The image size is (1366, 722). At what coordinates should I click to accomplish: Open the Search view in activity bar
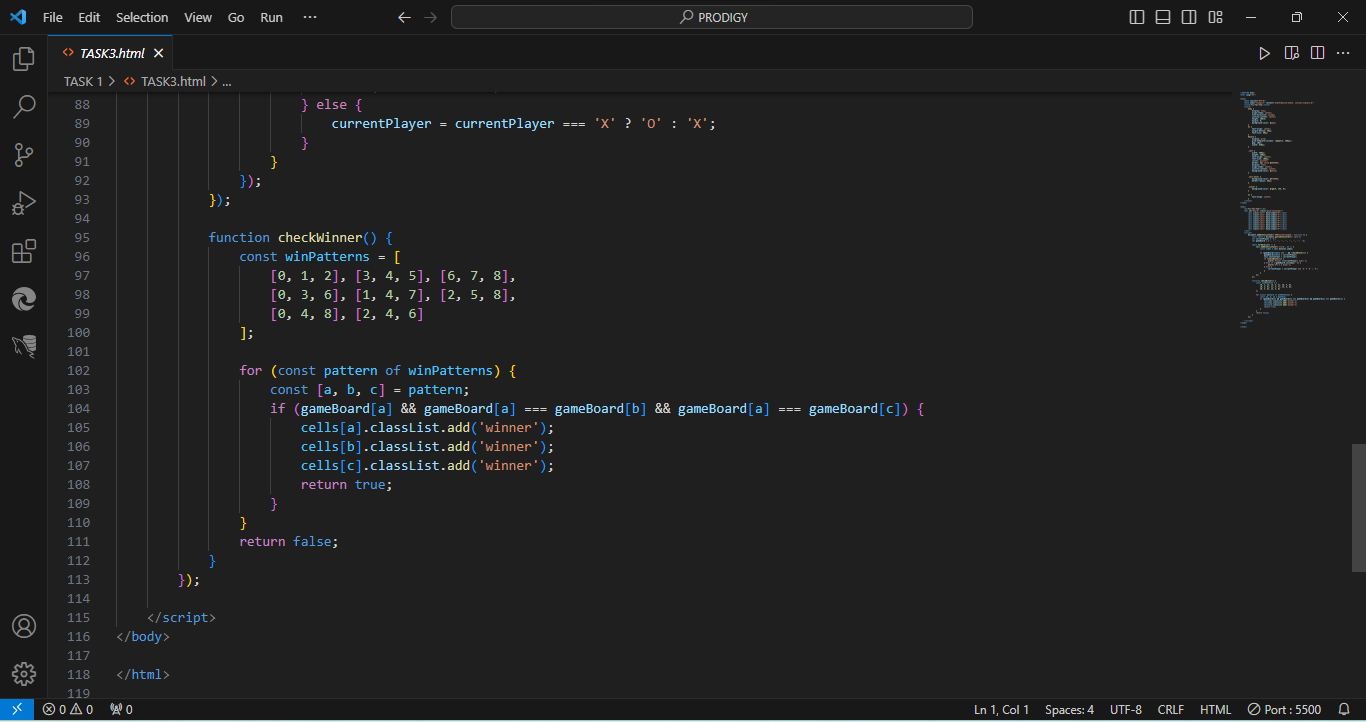(x=24, y=107)
